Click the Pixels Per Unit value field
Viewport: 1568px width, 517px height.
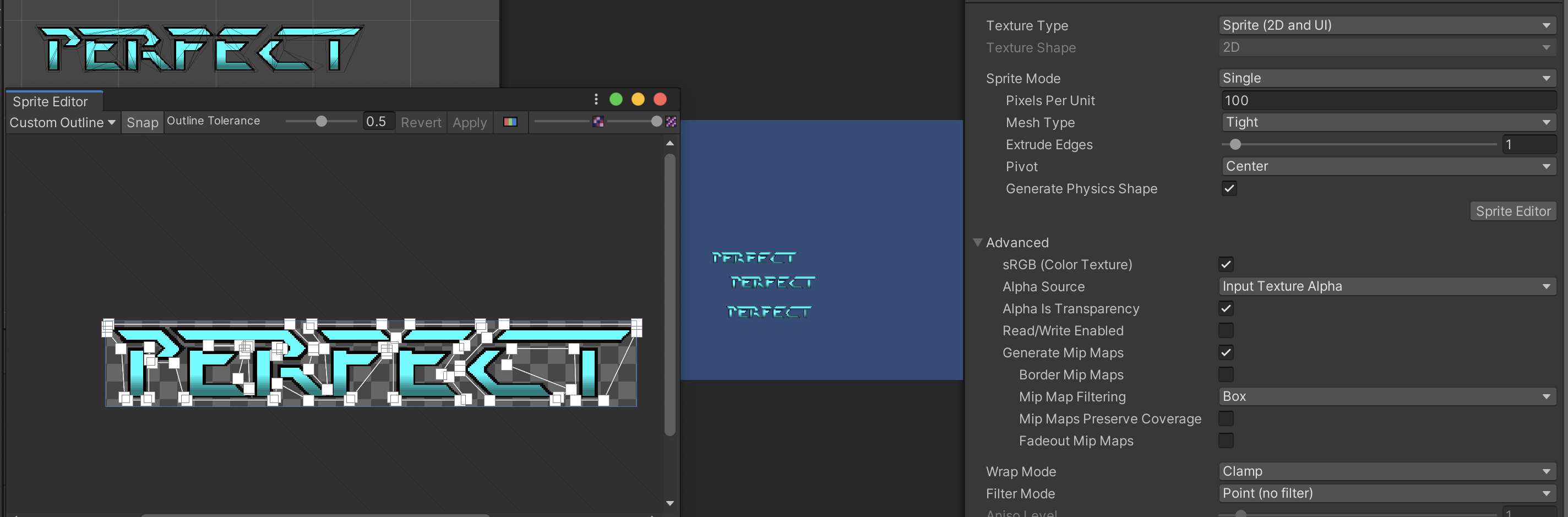1388,100
